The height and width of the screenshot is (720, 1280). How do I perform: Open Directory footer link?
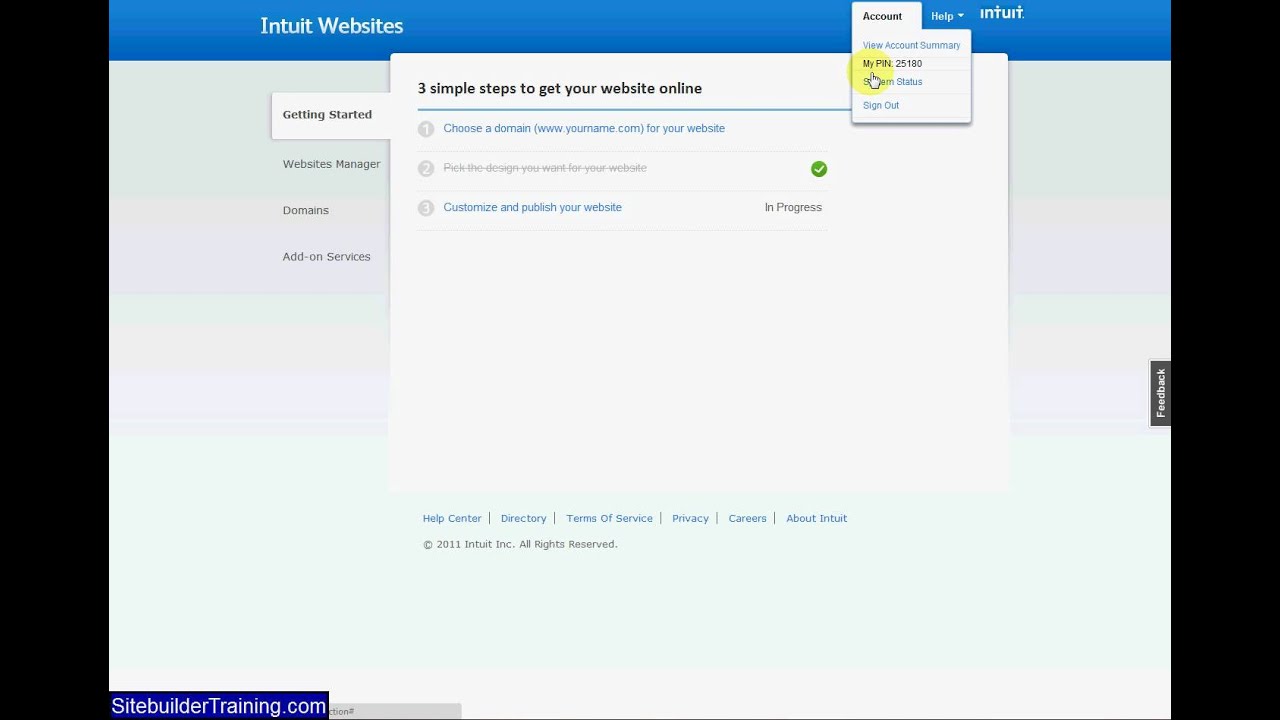[x=523, y=518]
